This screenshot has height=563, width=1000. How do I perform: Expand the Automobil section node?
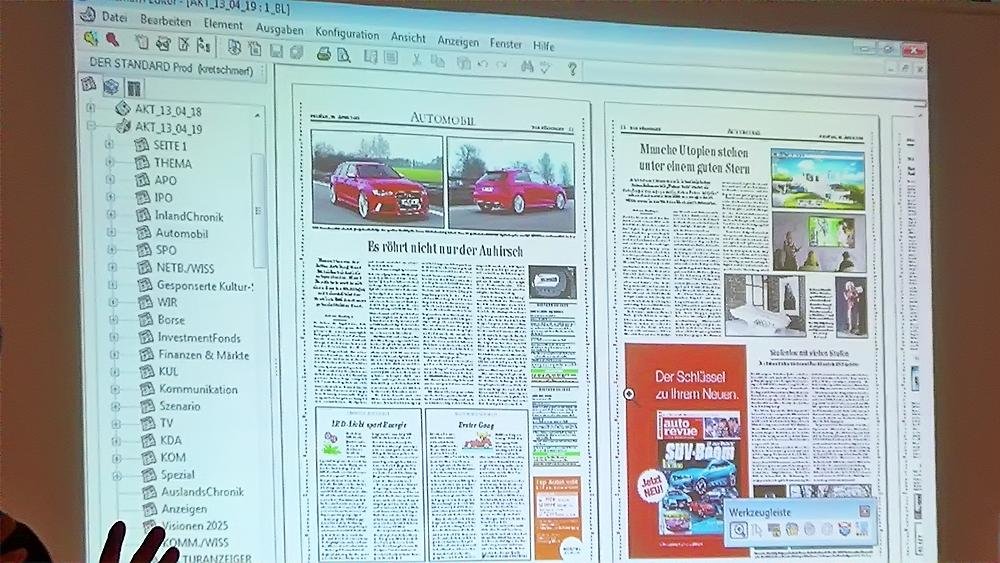(110, 232)
